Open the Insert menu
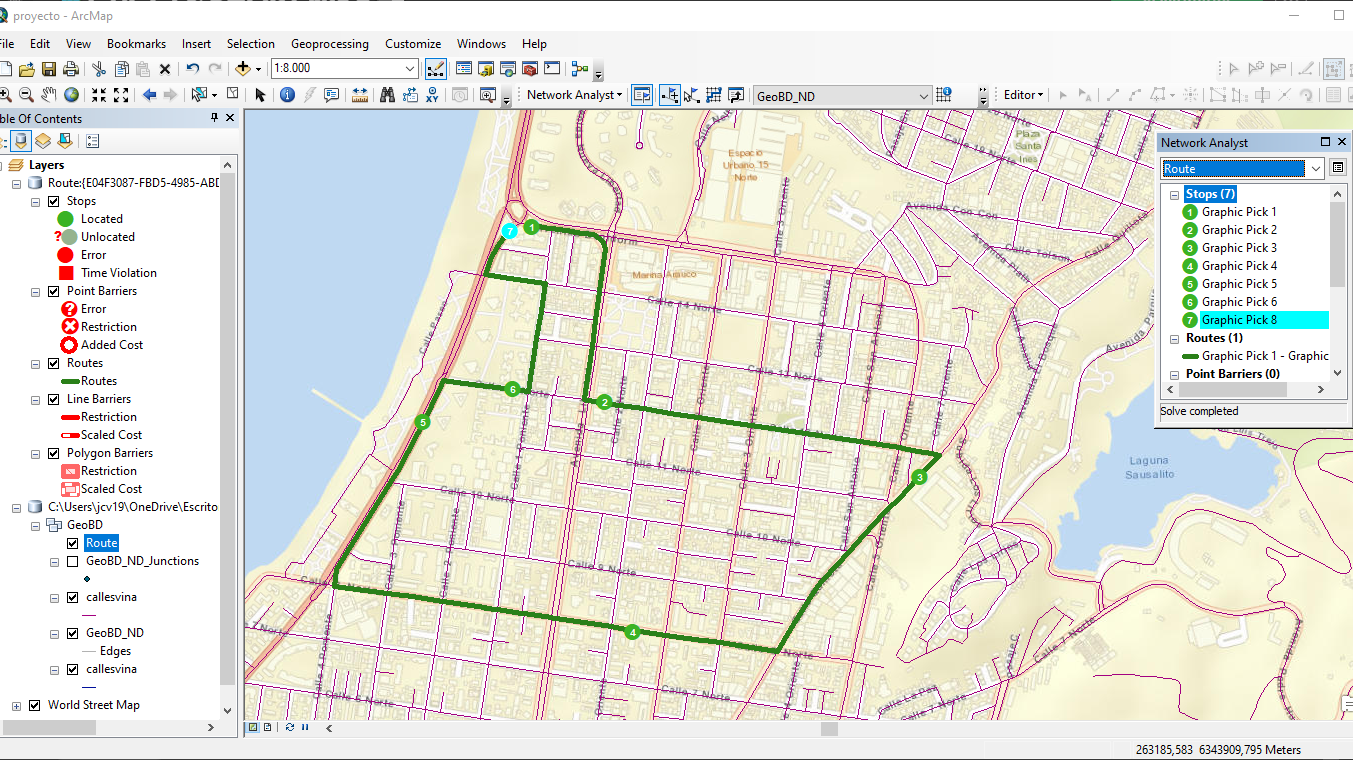1353x760 pixels. pyautogui.click(x=196, y=44)
